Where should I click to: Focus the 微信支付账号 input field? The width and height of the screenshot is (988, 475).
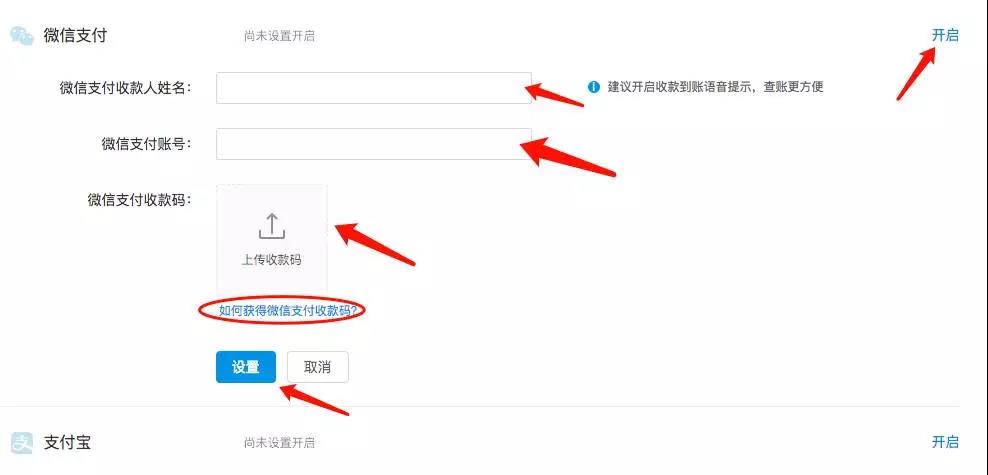374,144
